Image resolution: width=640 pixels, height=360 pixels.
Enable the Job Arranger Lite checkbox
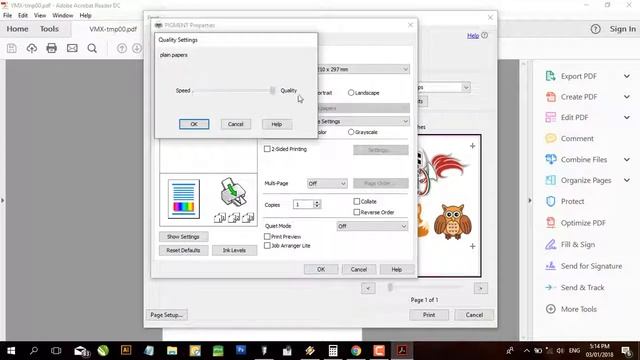tap(267, 246)
